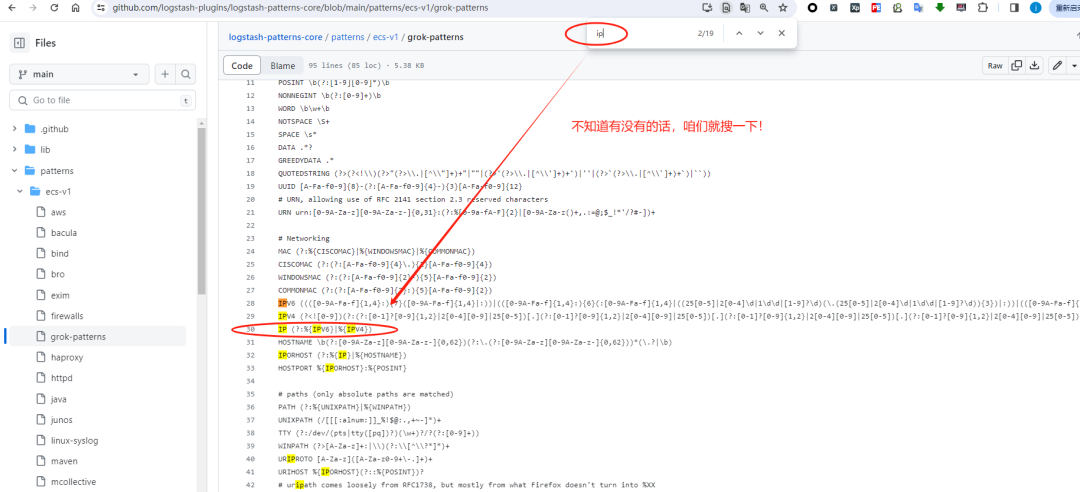Viewport: 1080px width, 492px height.
Task: Switch to the Blame tab
Action: click(282, 65)
